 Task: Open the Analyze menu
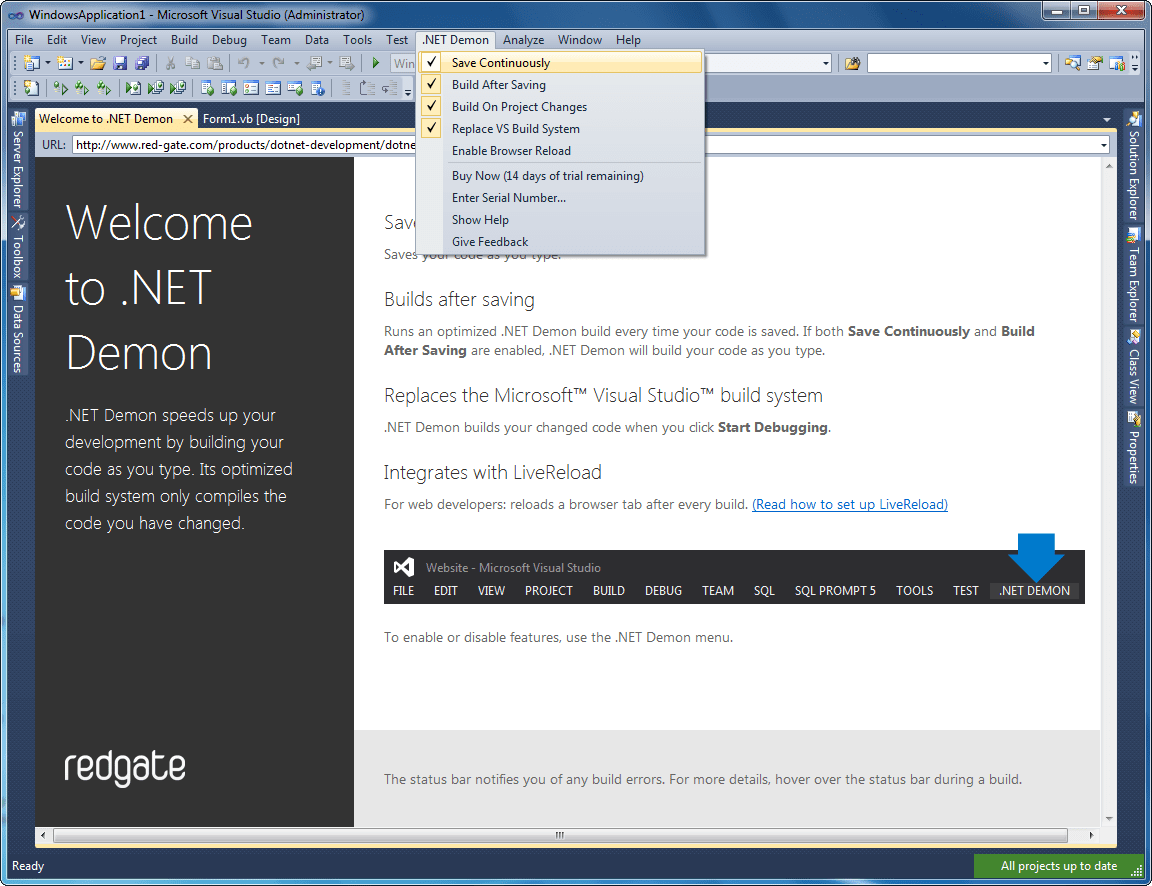tap(523, 40)
